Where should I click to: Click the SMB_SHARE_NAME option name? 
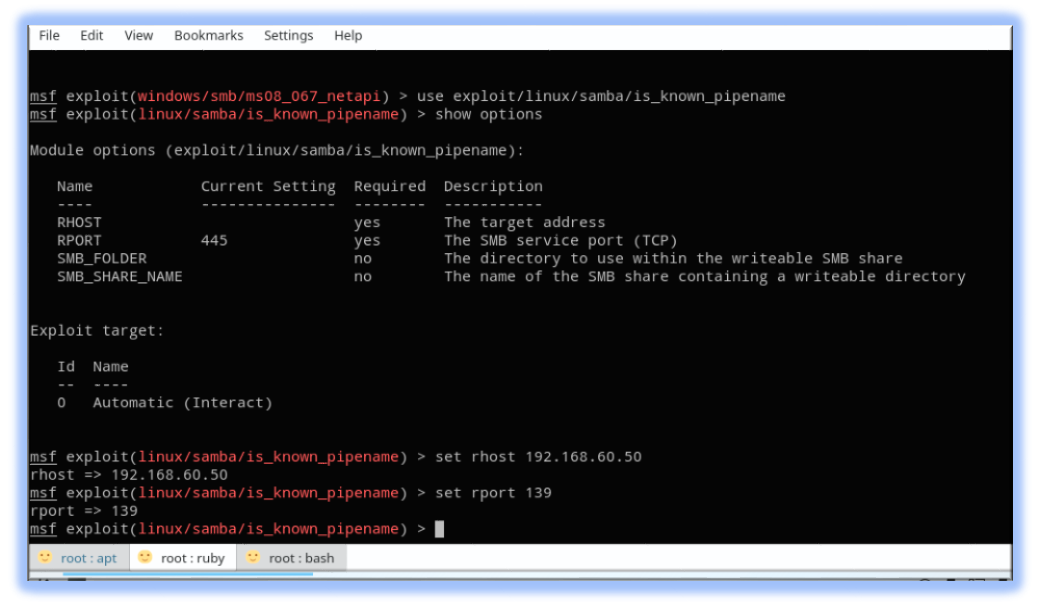[x=120, y=276]
